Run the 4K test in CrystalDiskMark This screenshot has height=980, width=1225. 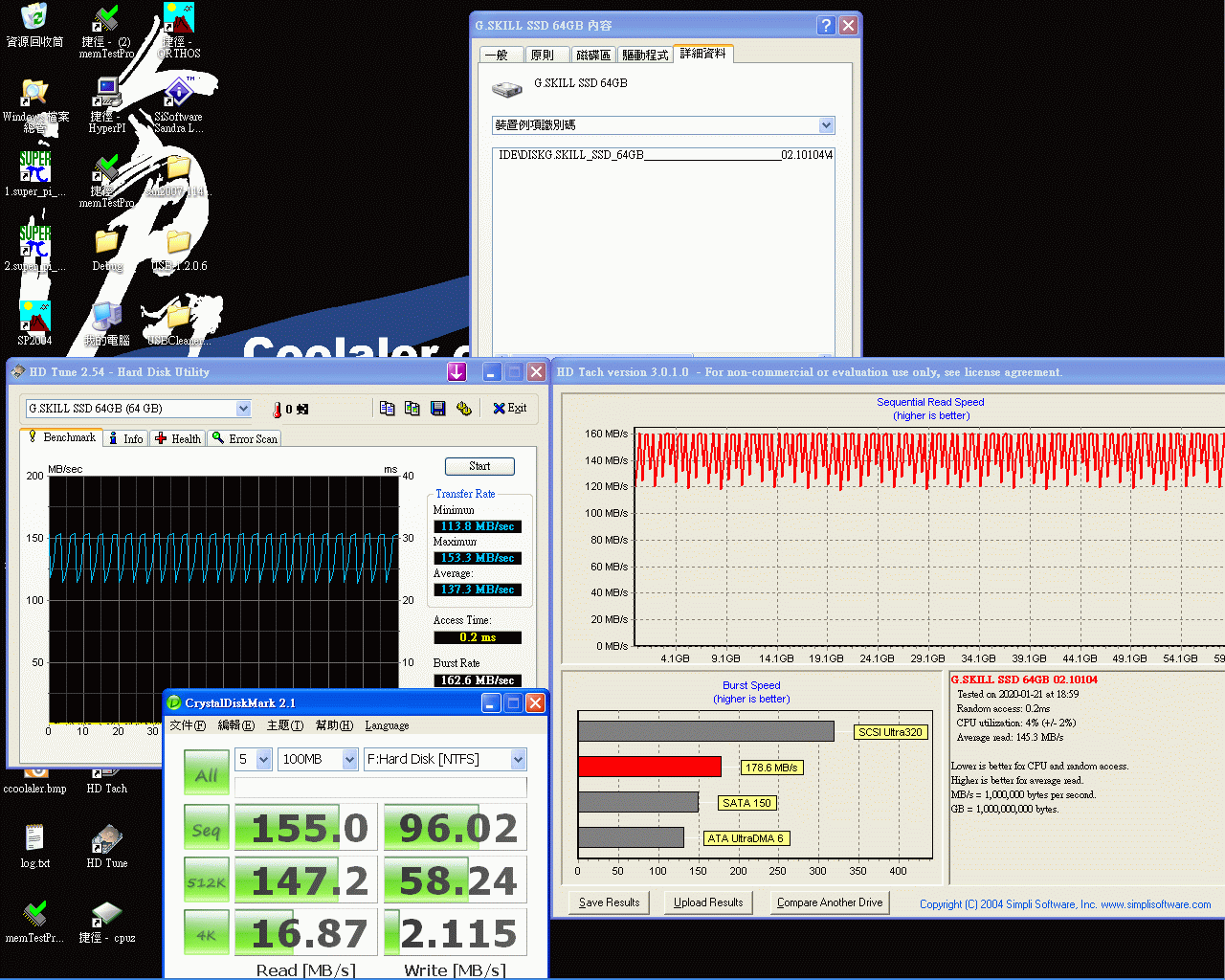tap(207, 933)
